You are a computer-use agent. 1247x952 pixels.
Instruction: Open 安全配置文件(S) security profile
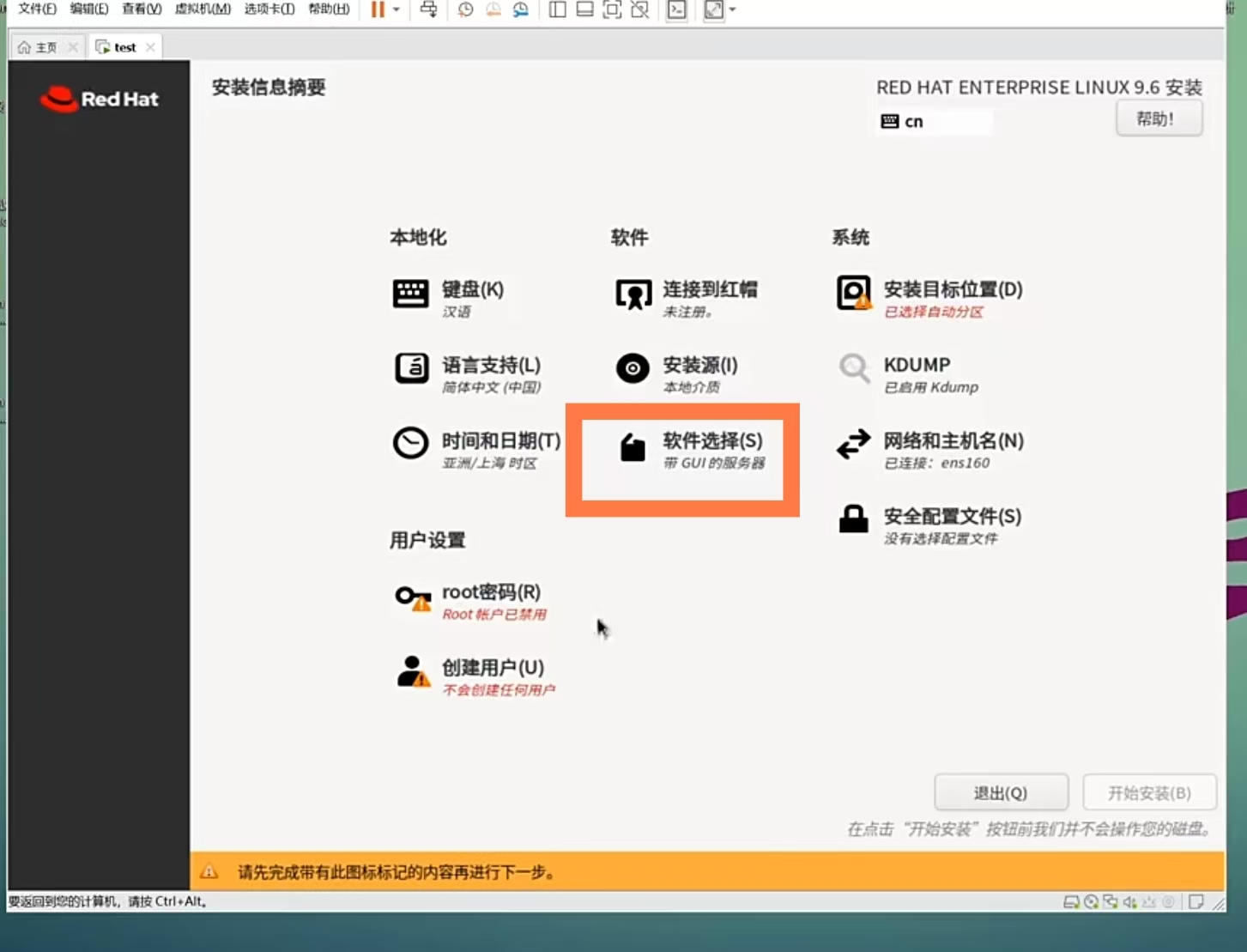coord(929,525)
